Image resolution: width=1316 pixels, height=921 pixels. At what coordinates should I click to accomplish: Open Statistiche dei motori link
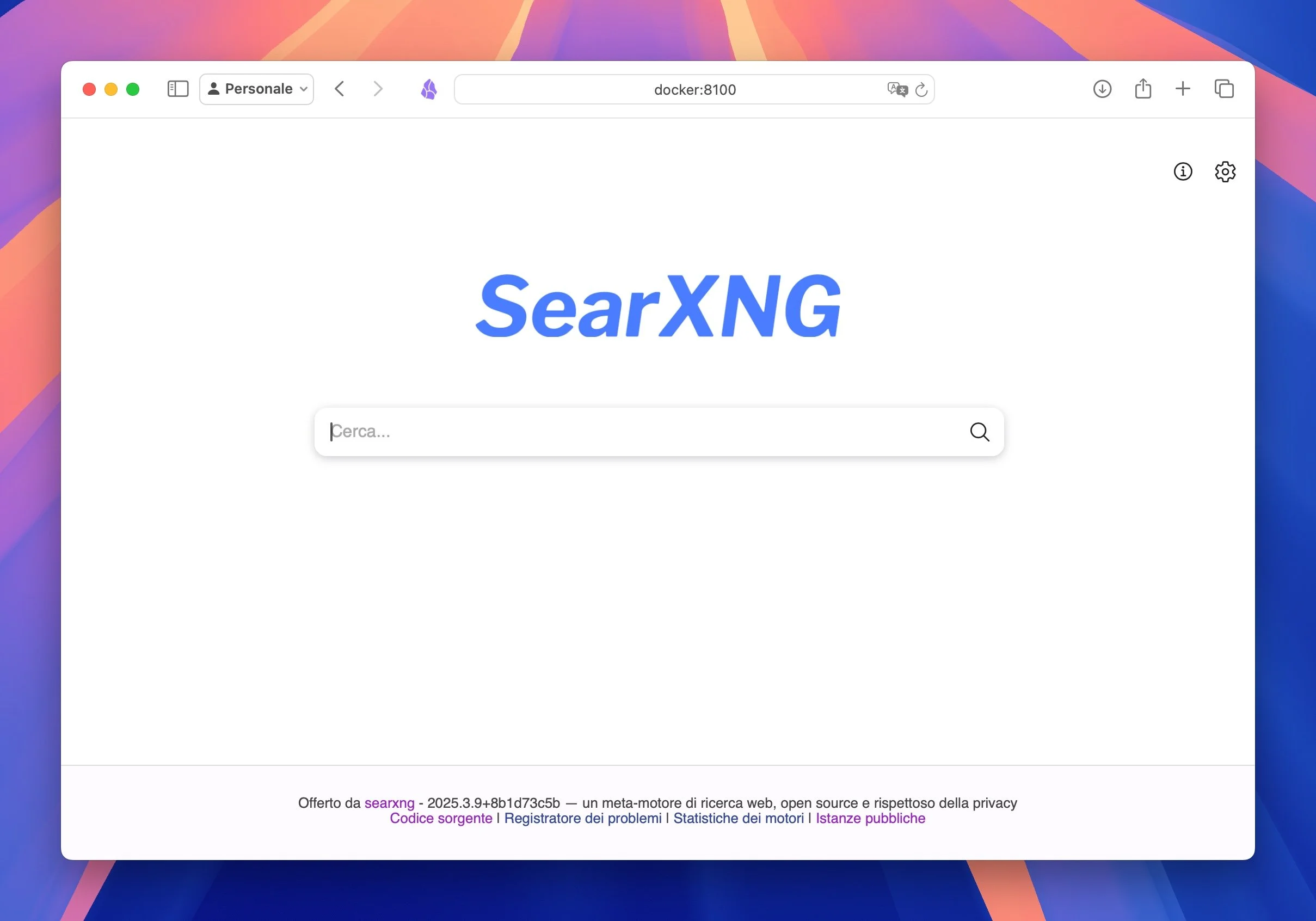[737, 818]
